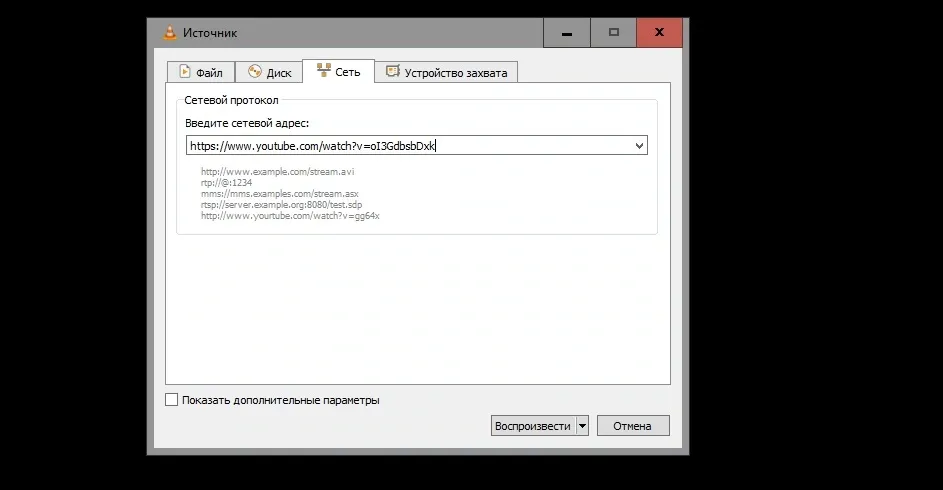Screen dimensions: 943x490
Task: Click the mms://mms.examples.com/stream.asx example
Action: coord(280,194)
